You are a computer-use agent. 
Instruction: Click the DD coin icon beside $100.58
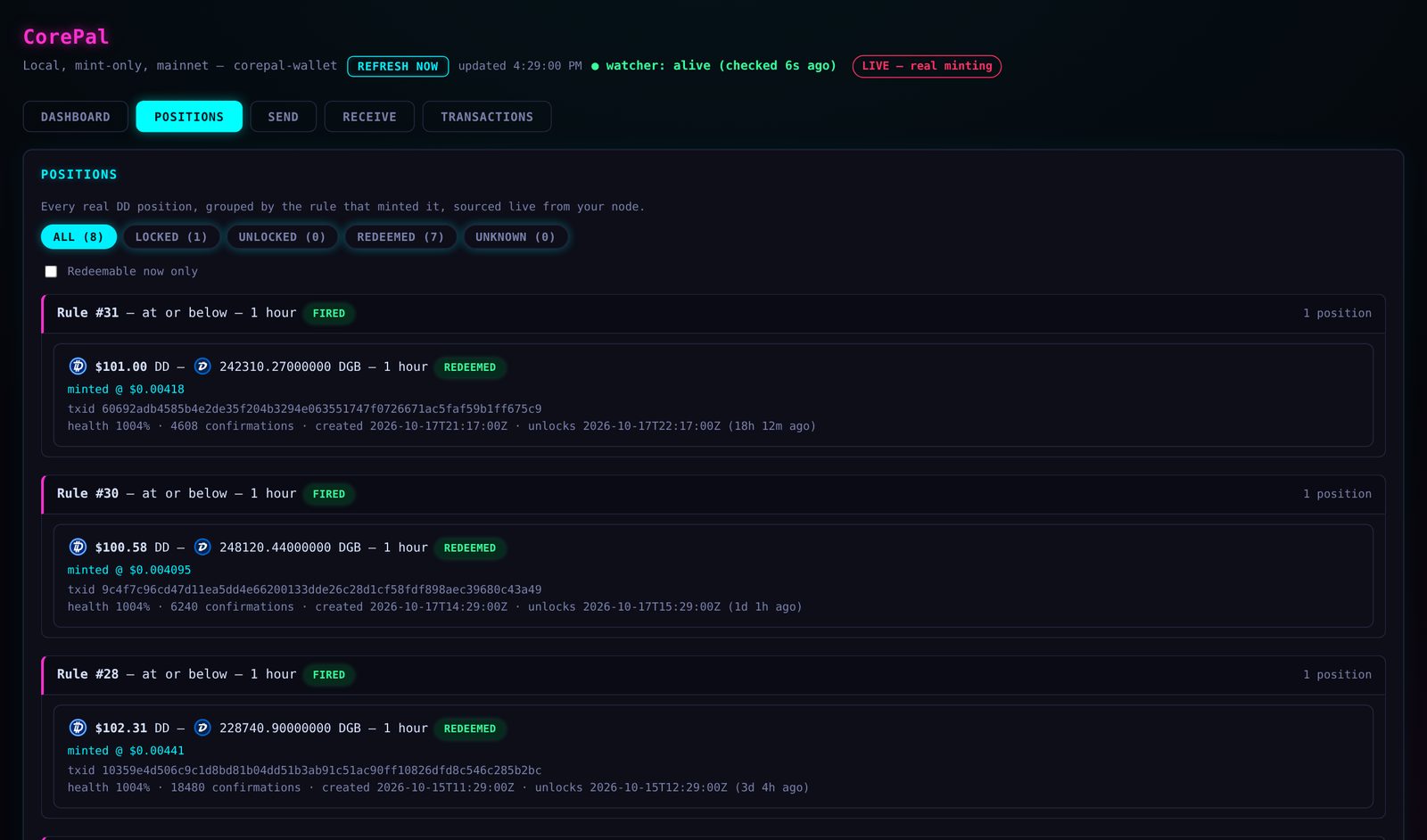point(78,548)
